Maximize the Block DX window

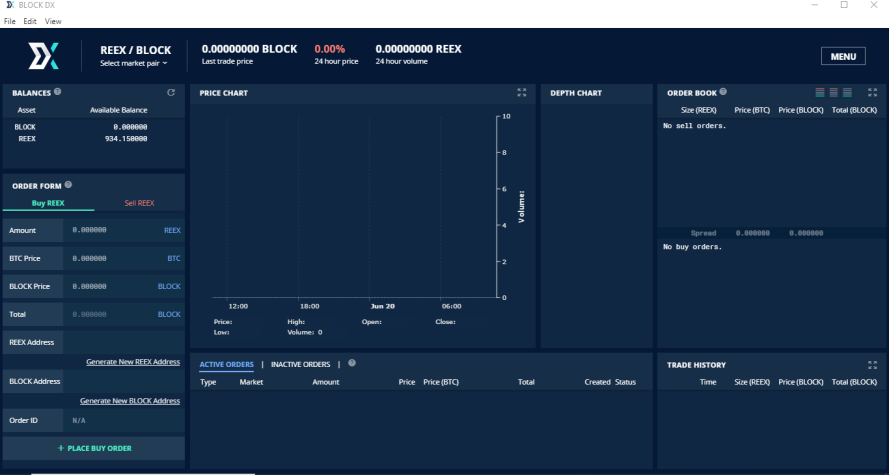(x=844, y=5)
